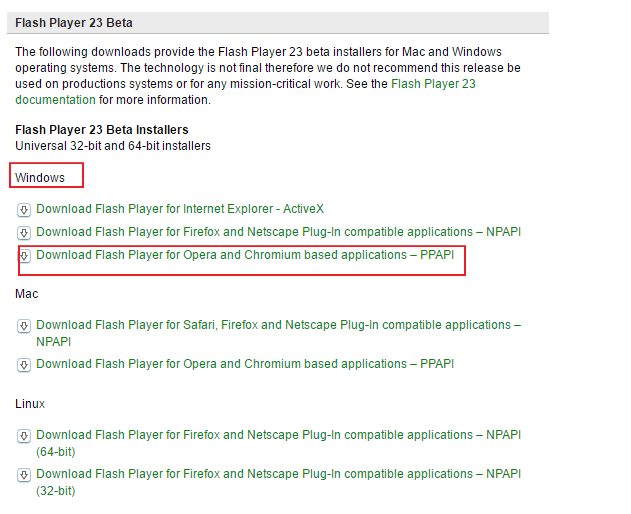Click the highlighted Windows section label
Image resolution: width=631 pixels, height=514 pixels.
(x=40, y=178)
